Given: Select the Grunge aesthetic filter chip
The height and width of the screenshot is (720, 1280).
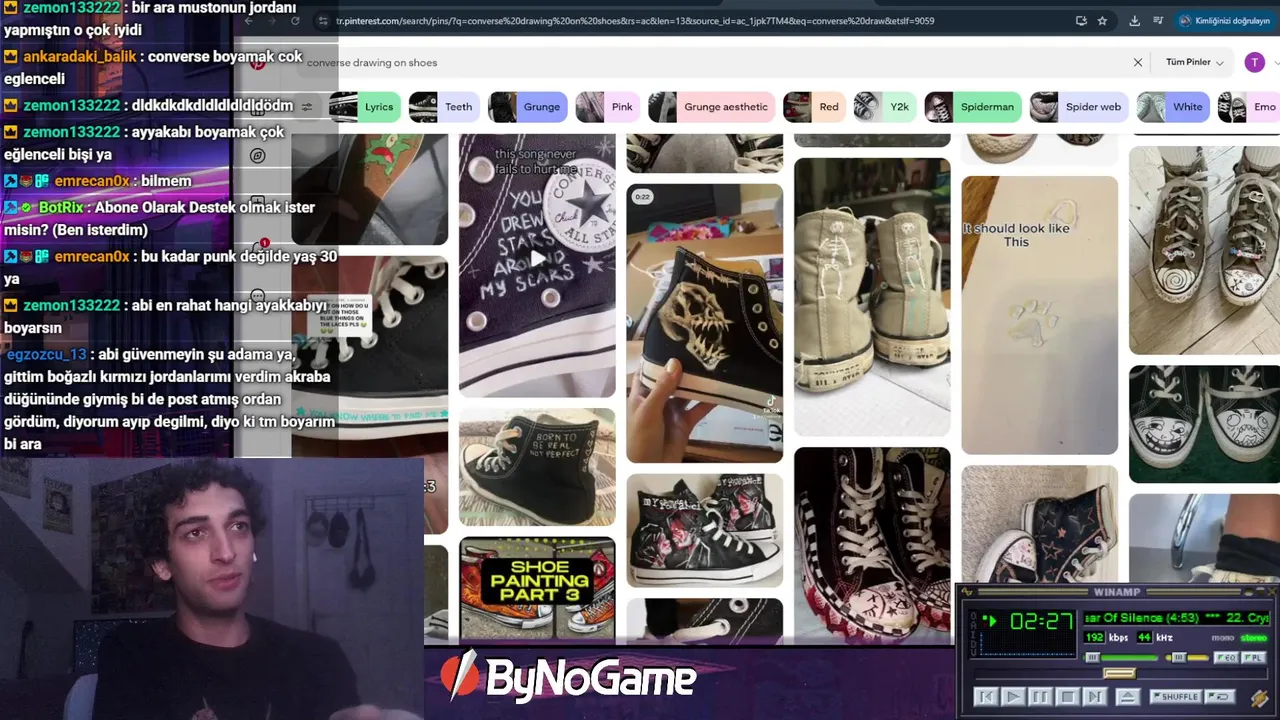Looking at the screenshot, I should click(x=711, y=107).
